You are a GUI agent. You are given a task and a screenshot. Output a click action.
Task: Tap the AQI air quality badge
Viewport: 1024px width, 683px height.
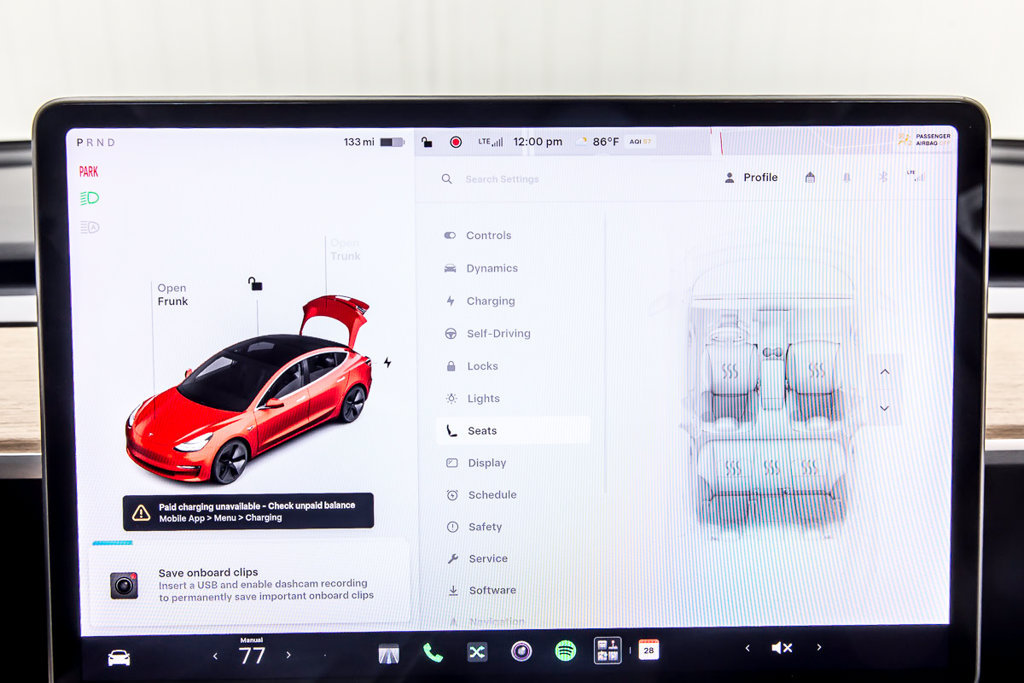tap(640, 141)
